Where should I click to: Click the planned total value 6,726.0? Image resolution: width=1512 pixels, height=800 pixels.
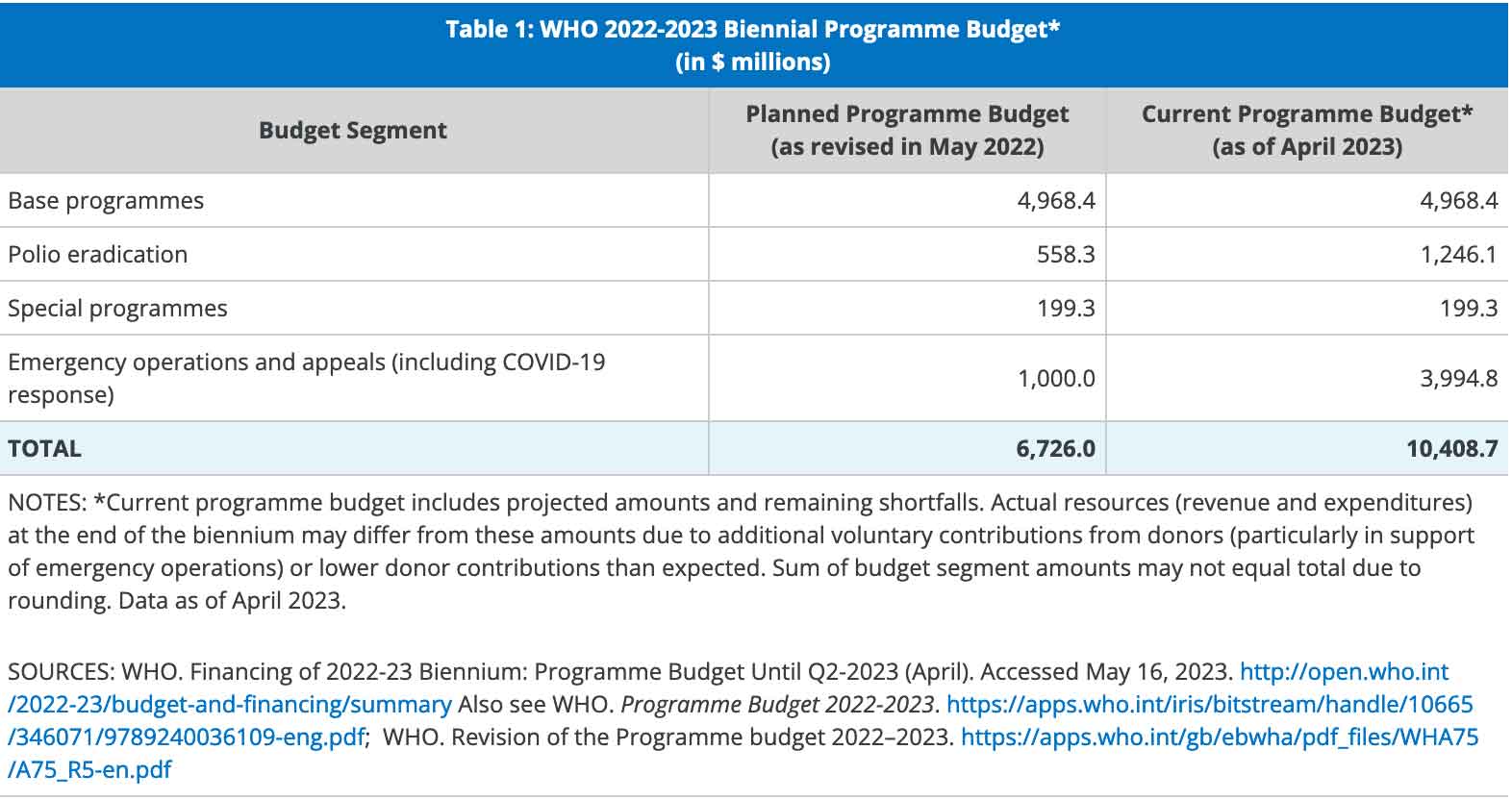point(1055,449)
